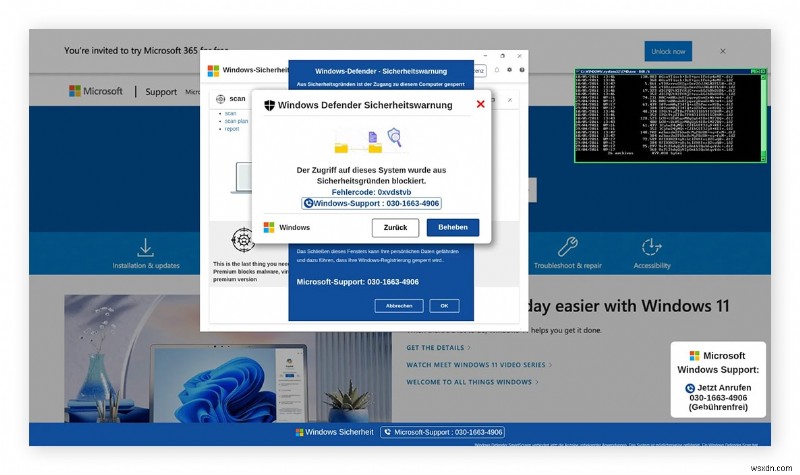Click the Microsoft-Support: 030-1663-4906 text in blue popup
800x475 pixels.
358,282
